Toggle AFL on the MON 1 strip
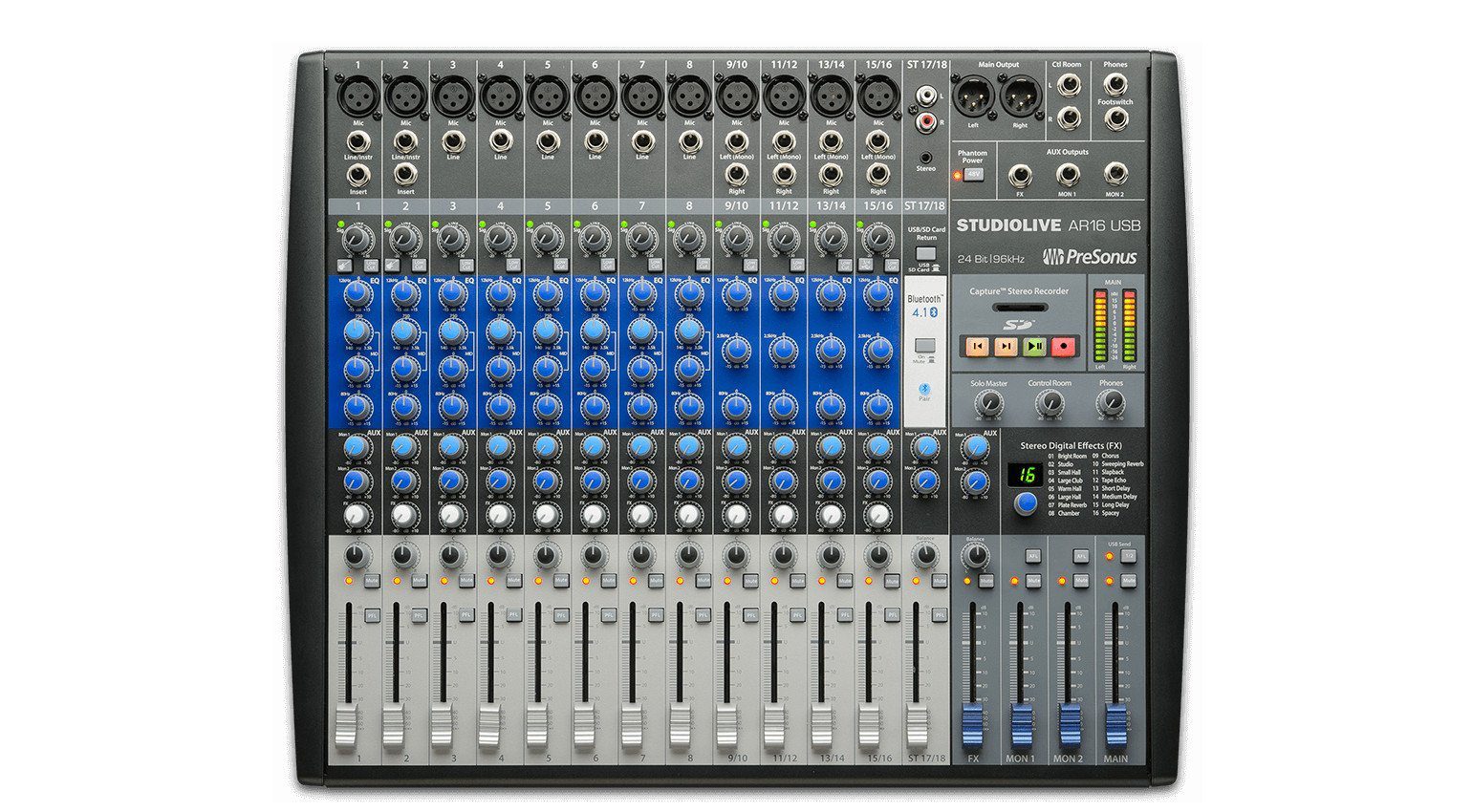The height and width of the screenshot is (812, 1472). (x=1033, y=556)
